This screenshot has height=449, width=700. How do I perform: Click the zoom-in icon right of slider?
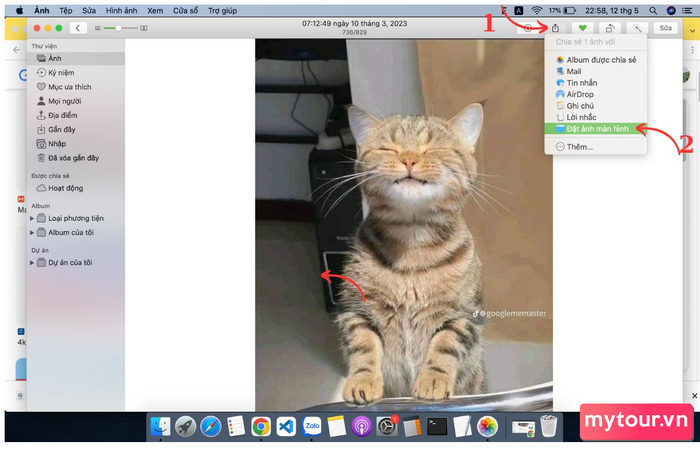point(144,28)
